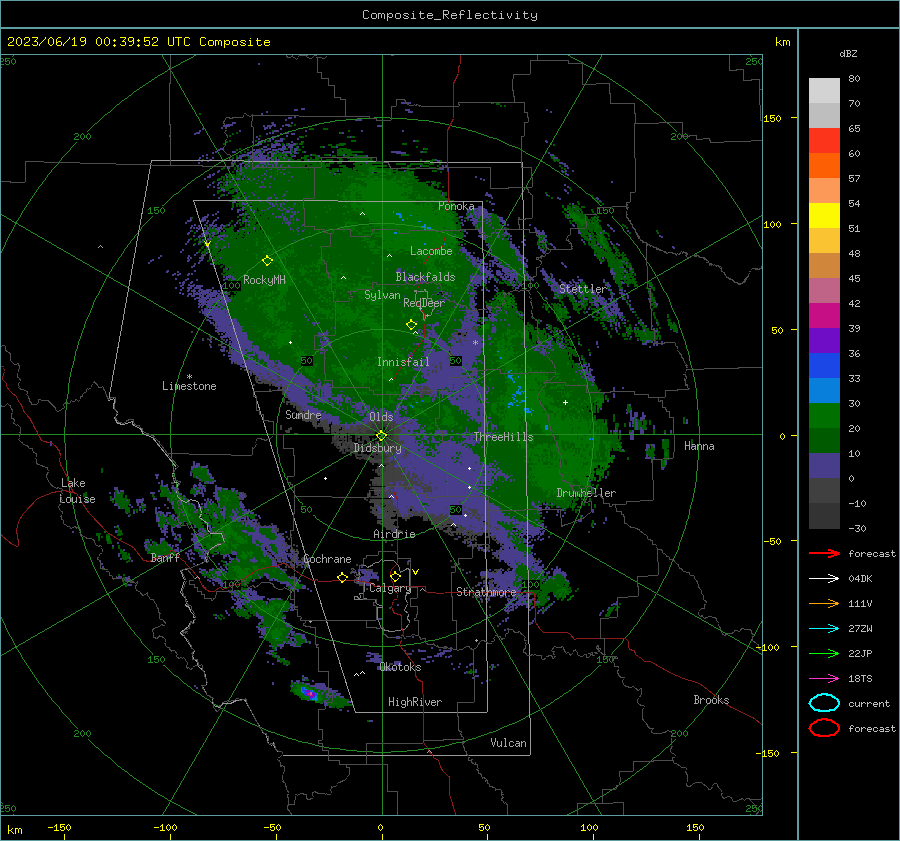This screenshot has width=900, height=841.
Task: Click the white (65-70 dBZ) swatch in the color scale
Action: 824,115
